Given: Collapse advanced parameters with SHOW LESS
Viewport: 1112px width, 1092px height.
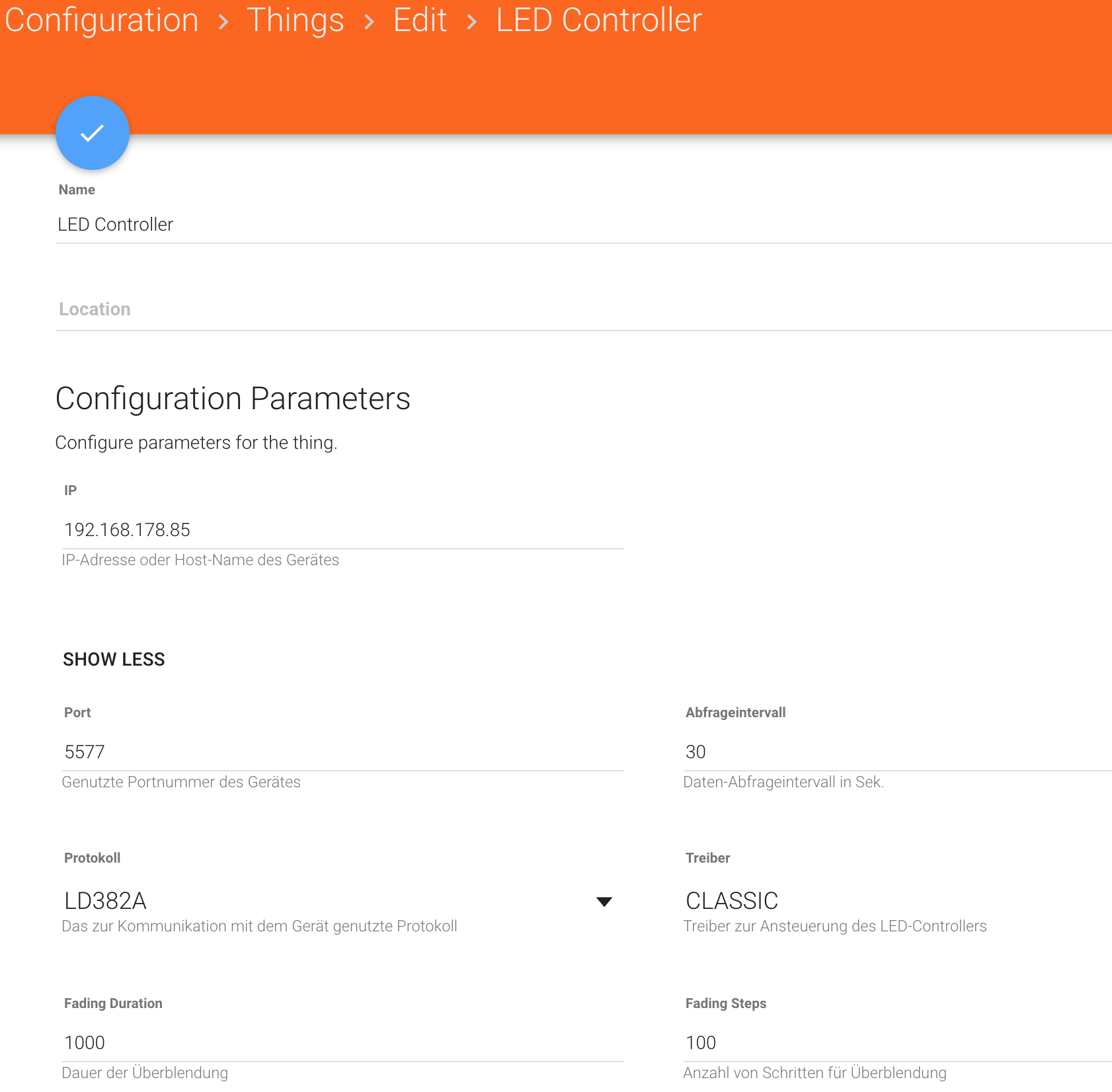Looking at the screenshot, I should point(114,659).
